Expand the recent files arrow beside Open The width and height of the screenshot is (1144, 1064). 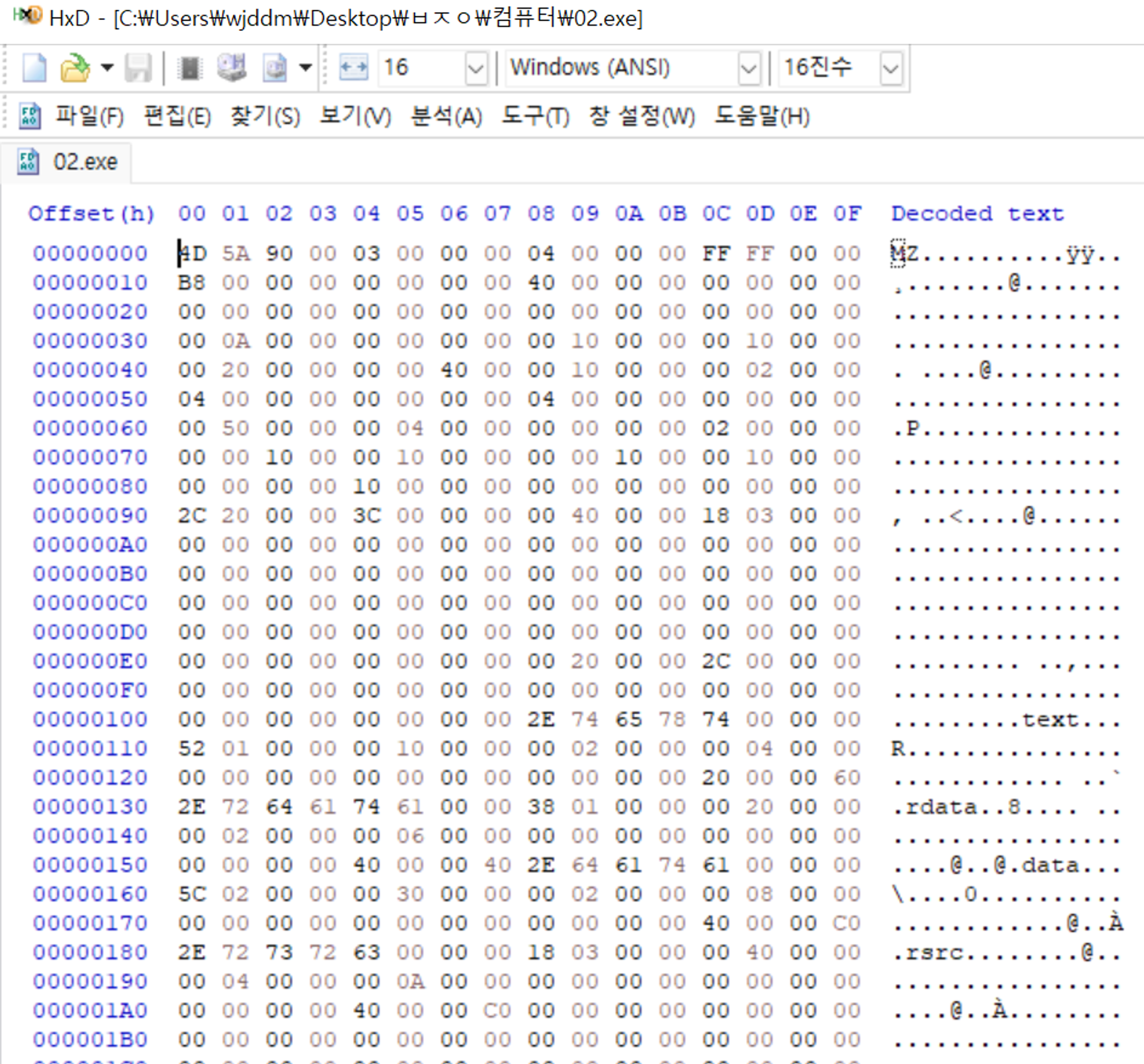[107, 68]
